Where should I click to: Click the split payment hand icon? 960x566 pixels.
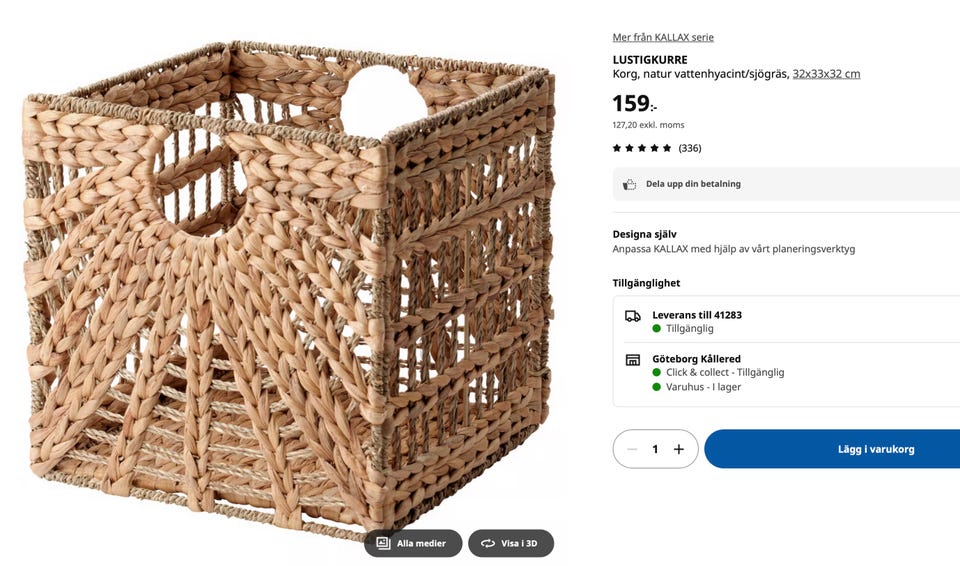(629, 184)
